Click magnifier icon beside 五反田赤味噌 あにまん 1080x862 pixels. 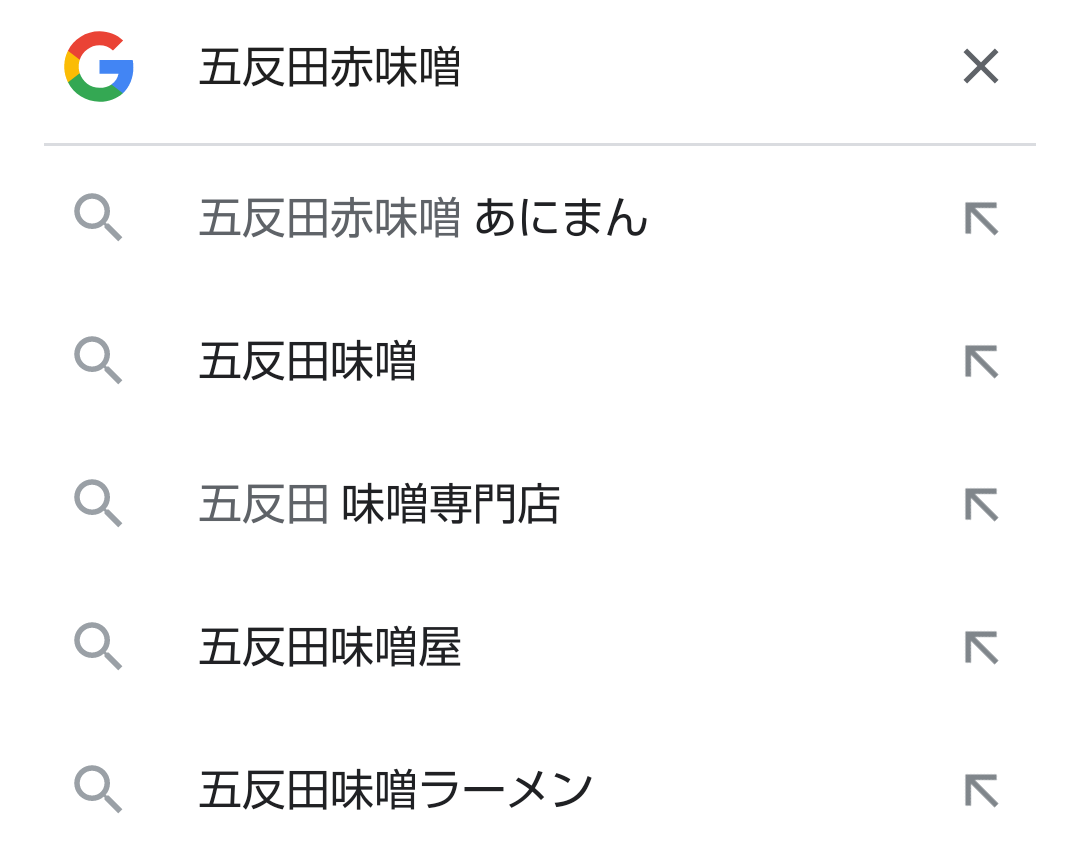click(x=98, y=218)
